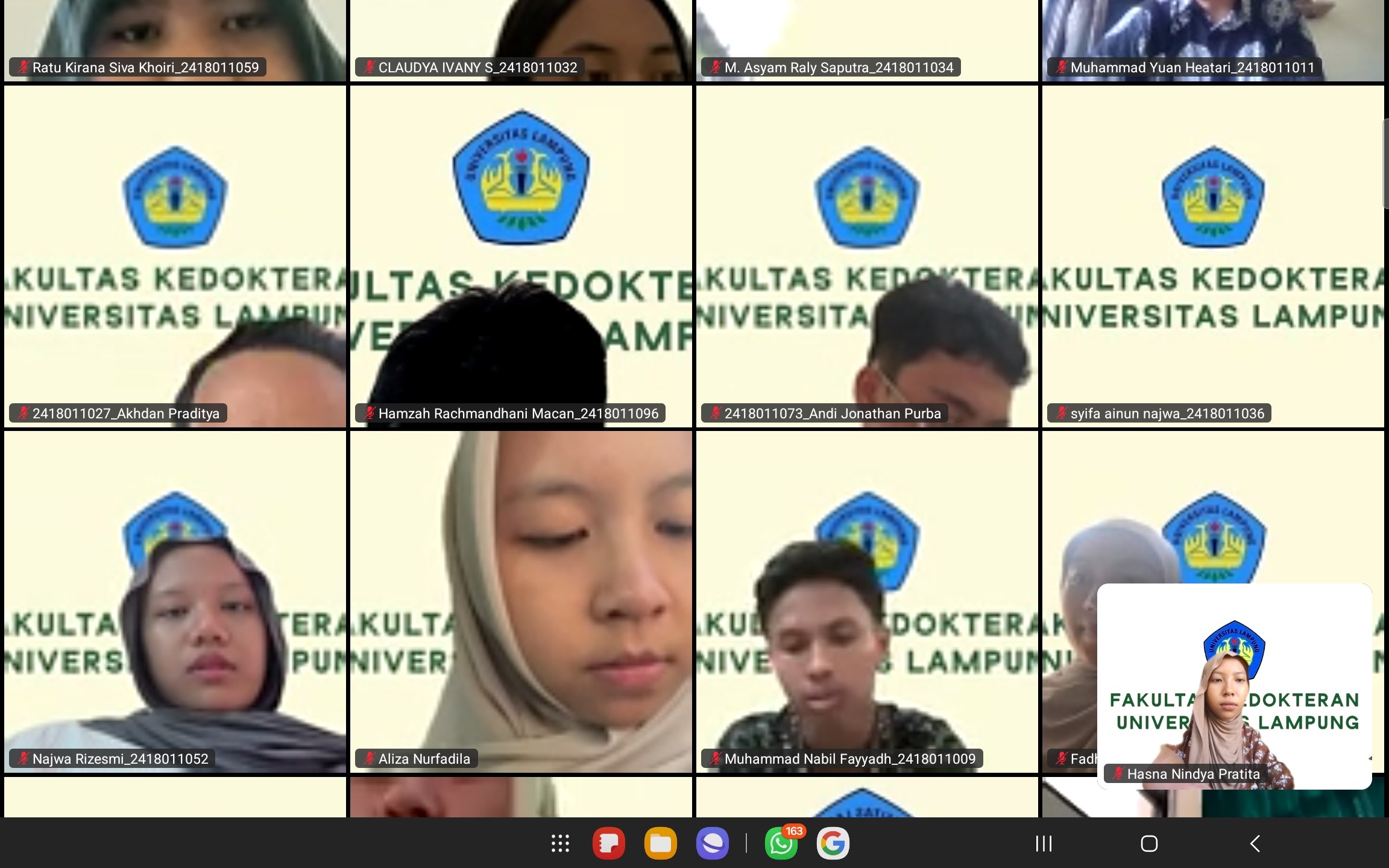
Task: Click muted mic icon beside Akhdan Praditya
Action: click(23, 413)
